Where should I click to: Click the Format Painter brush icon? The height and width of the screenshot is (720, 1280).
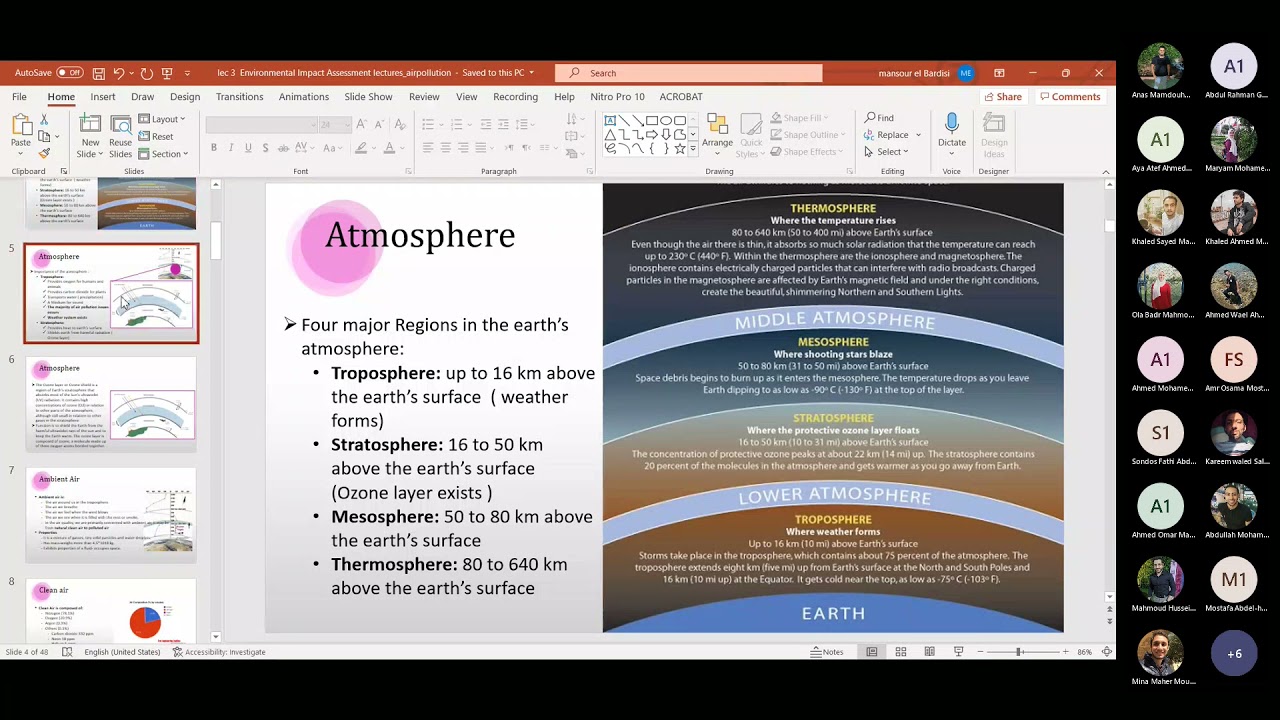point(44,153)
